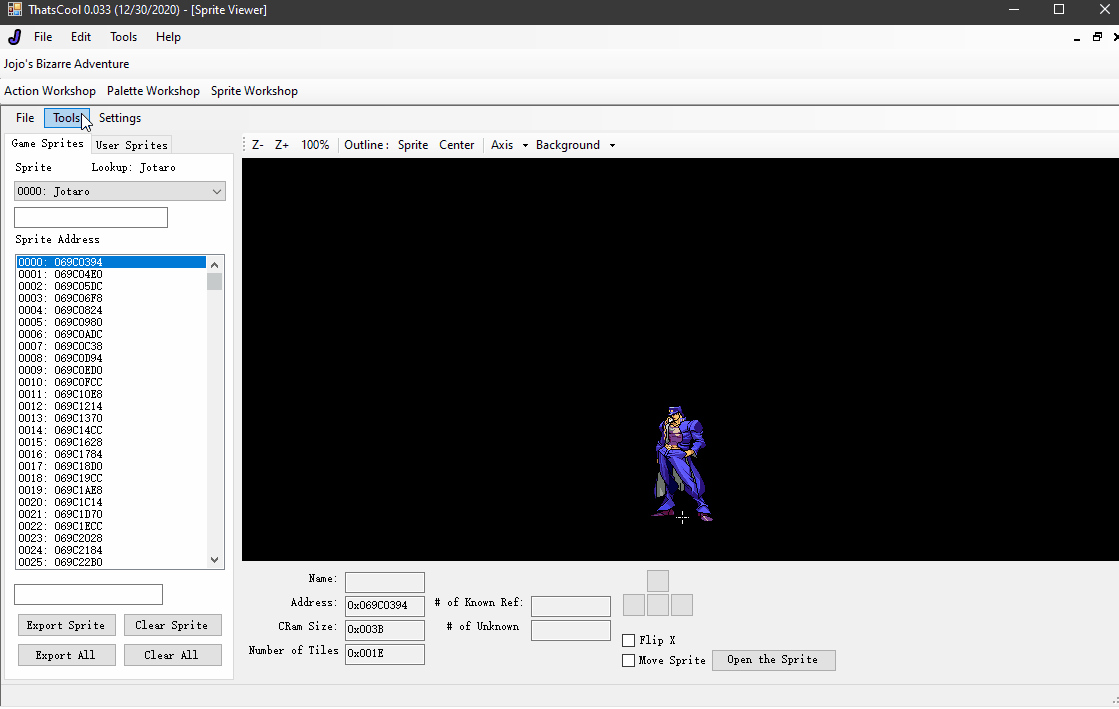Select sprite address 0010: 069C0FCC
Viewport: 1119px width, 709px height.
coord(111,382)
